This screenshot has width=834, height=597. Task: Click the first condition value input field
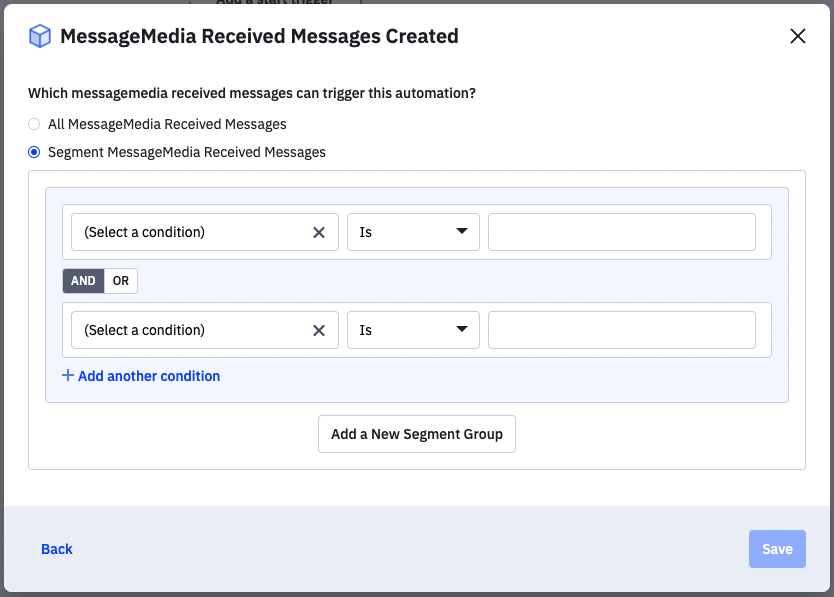pyautogui.click(x=621, y=231)
